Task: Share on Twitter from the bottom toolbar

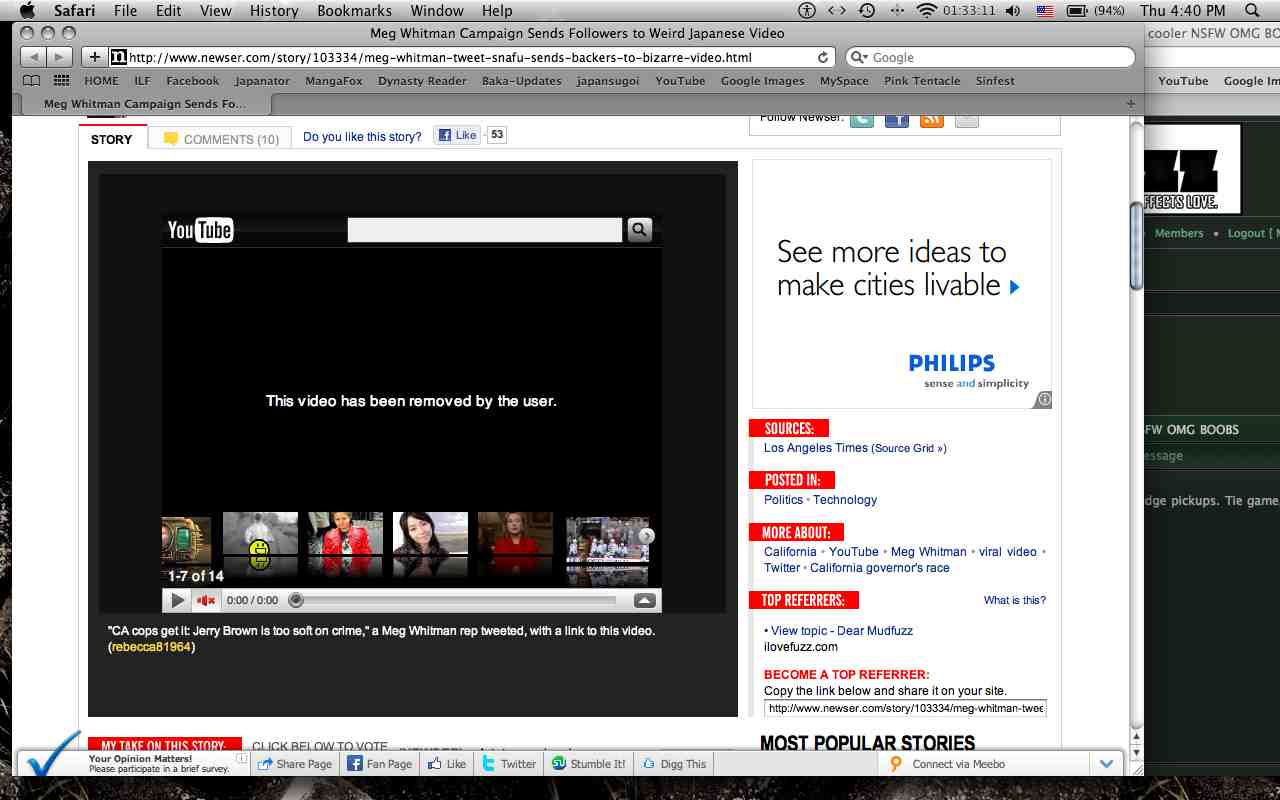Action: tap(509, 764)
